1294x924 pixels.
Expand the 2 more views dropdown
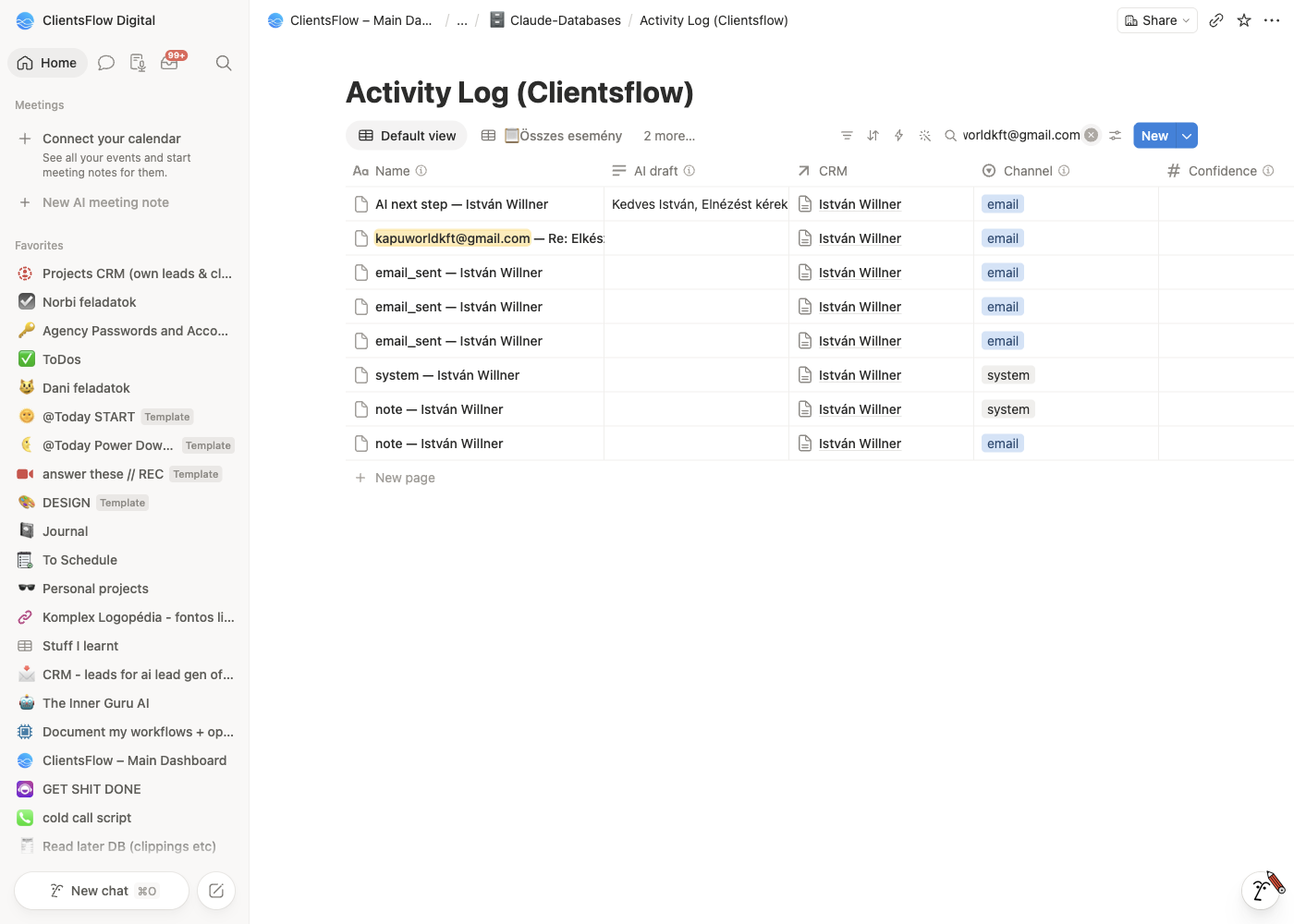click(x=669, y=136)
